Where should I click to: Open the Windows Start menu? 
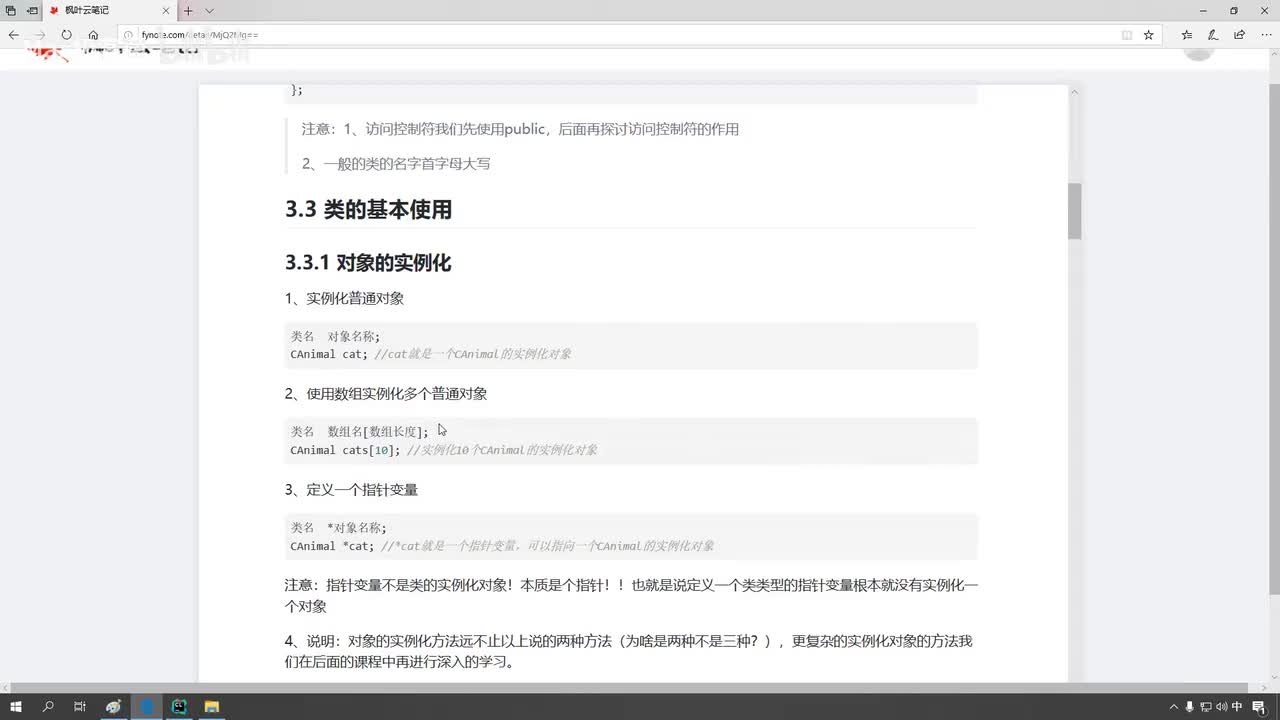coord(16,707)
